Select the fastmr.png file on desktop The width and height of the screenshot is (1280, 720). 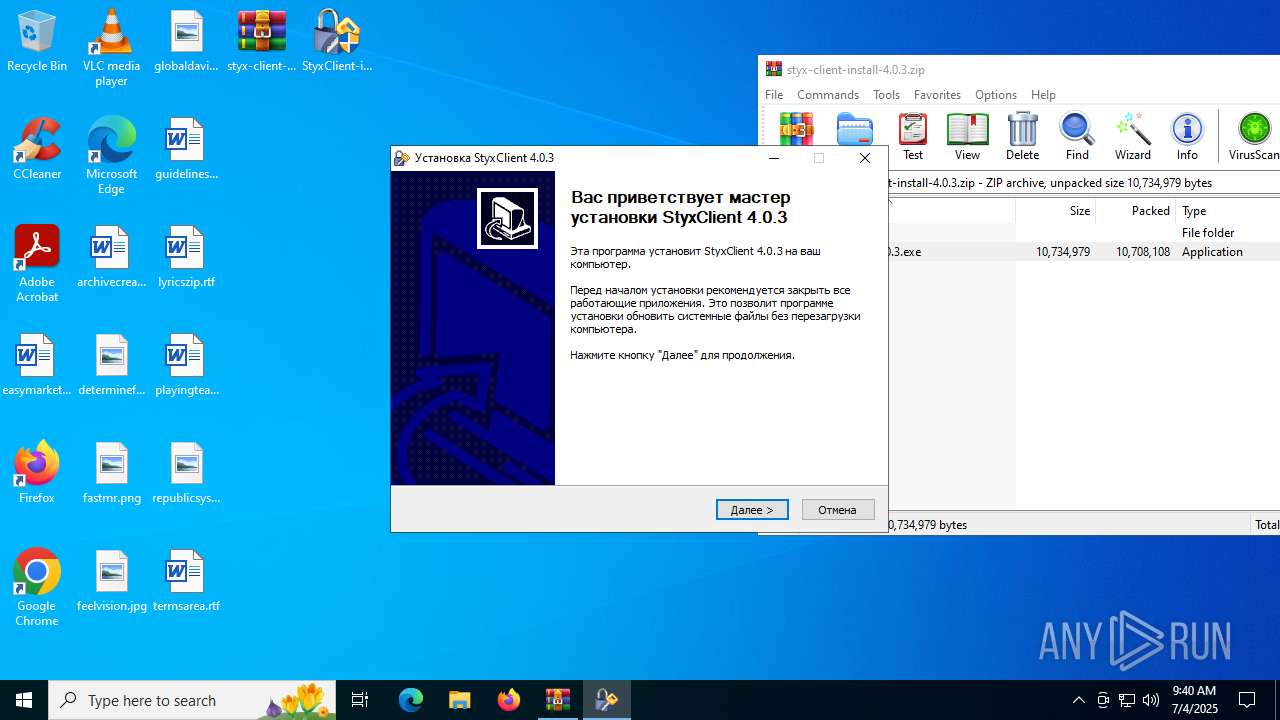(111, 474)
